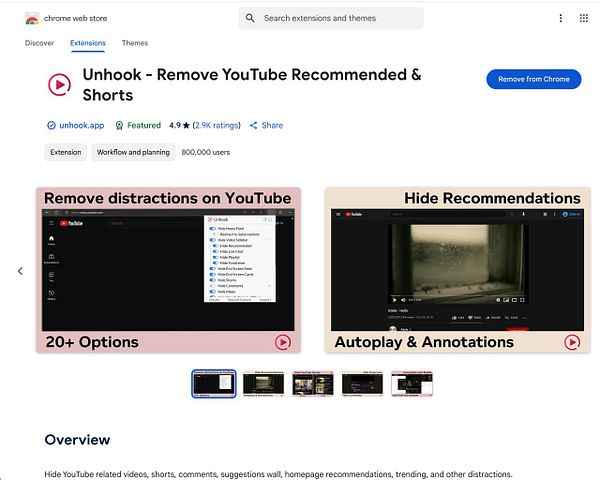Open the Google apps grid
This screenshot has width=600, height=480.
click(x=584, y=18)
